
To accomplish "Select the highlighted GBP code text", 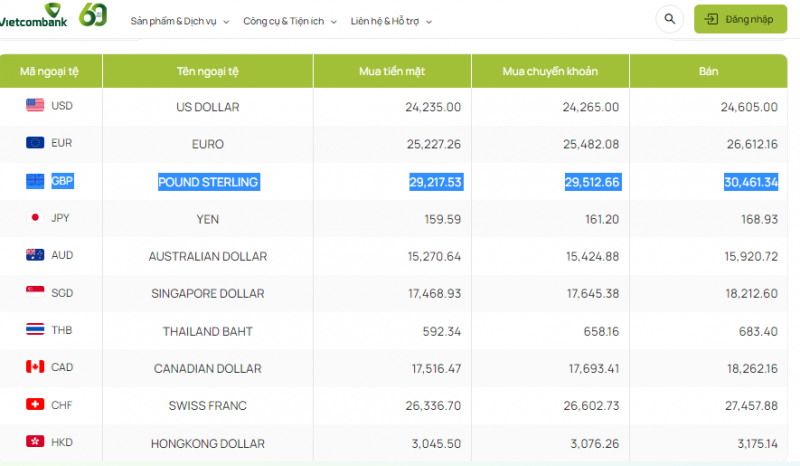I will coord(62,181).
